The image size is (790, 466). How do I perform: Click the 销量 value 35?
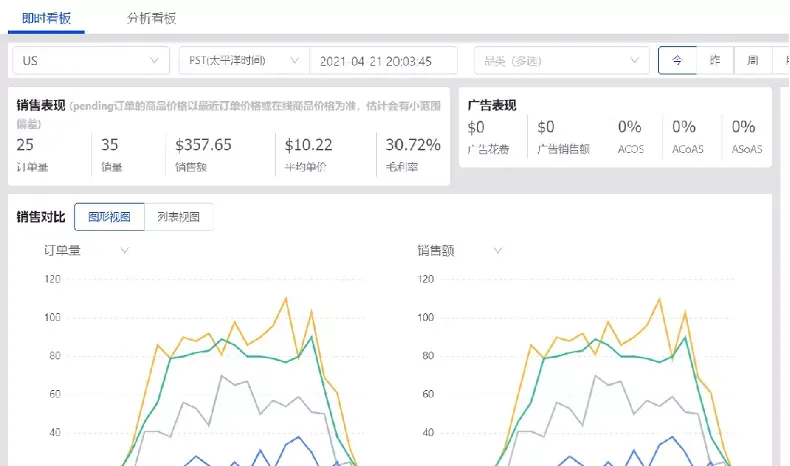(x=109, y=145)
